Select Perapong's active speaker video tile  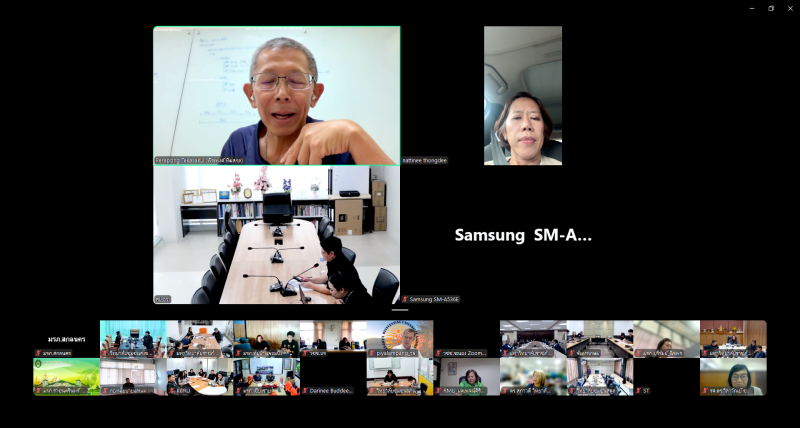(276, 95)
